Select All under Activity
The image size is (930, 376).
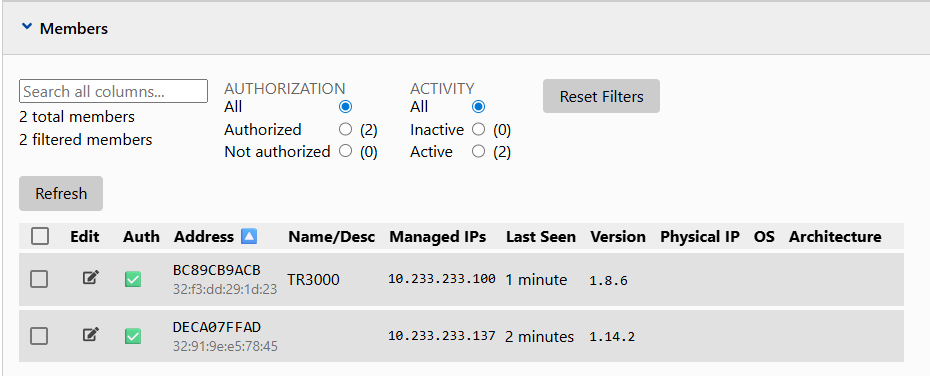478,107
